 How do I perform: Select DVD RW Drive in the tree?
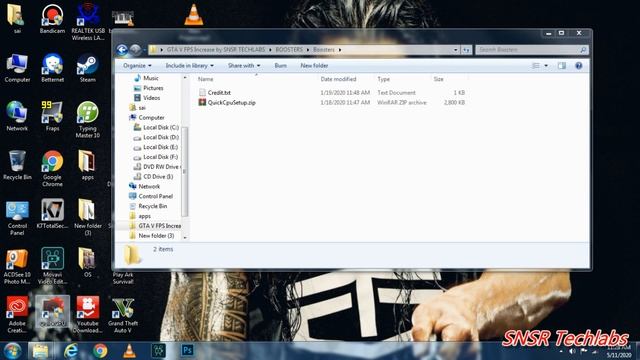click(x=161, y=167)
